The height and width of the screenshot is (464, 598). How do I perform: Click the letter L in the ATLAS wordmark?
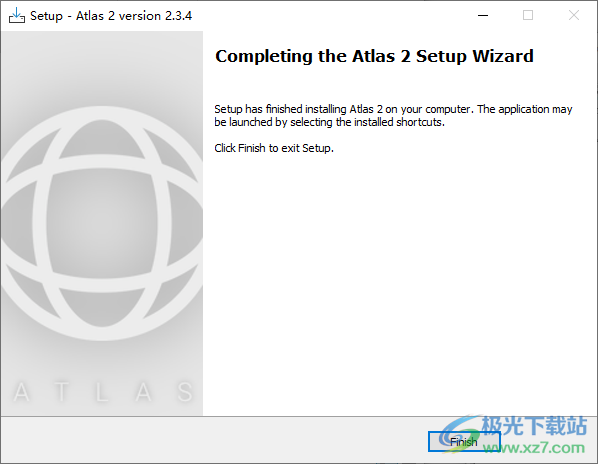(x=102, y=392)
